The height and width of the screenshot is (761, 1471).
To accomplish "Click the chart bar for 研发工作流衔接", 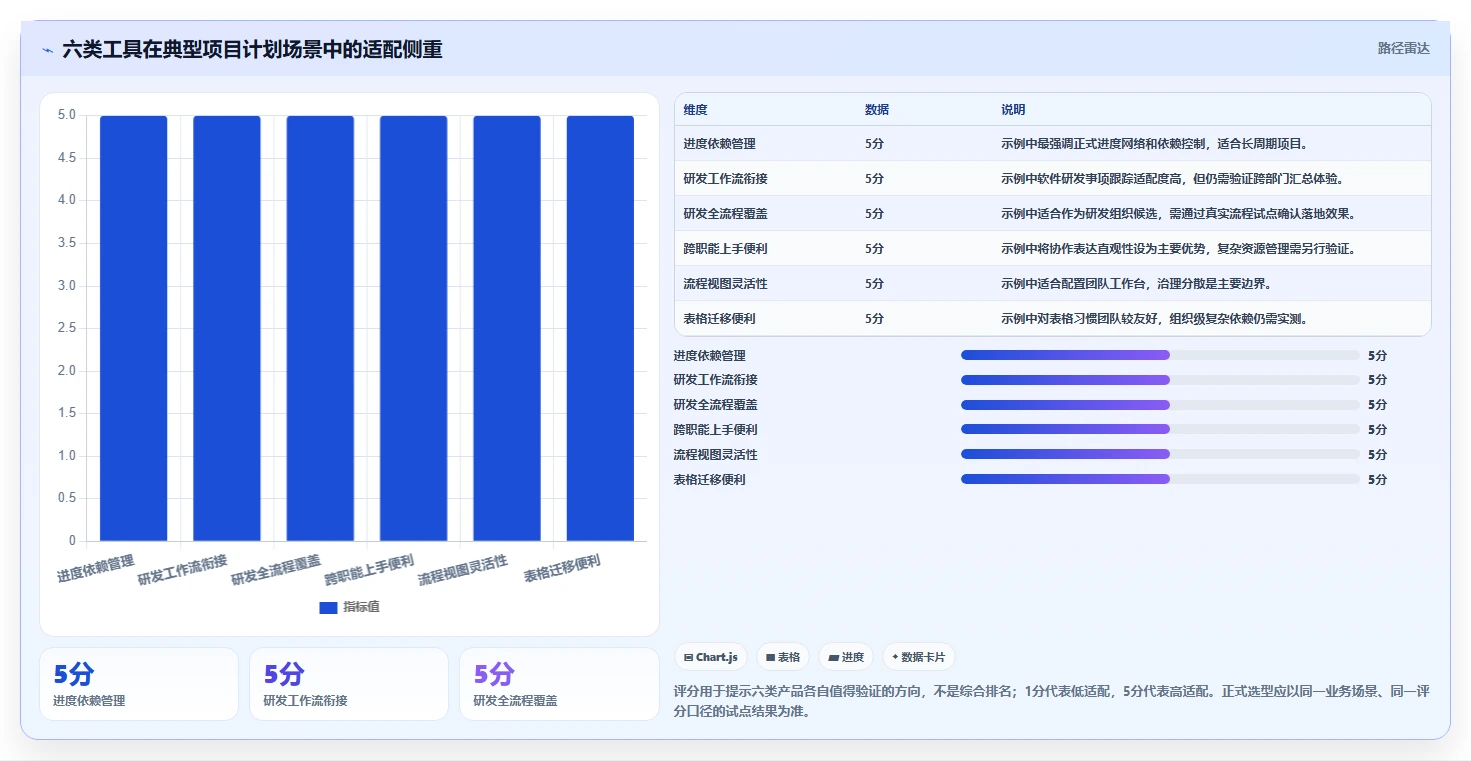I will click(x=227, y=328).
